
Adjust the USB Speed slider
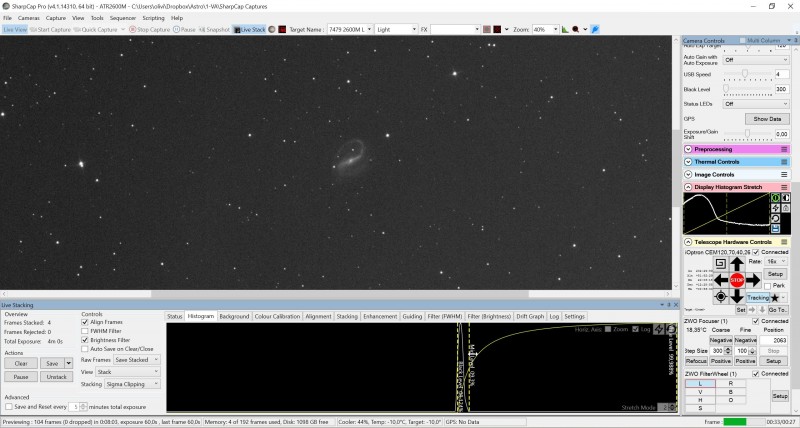(x=747, y=74)
